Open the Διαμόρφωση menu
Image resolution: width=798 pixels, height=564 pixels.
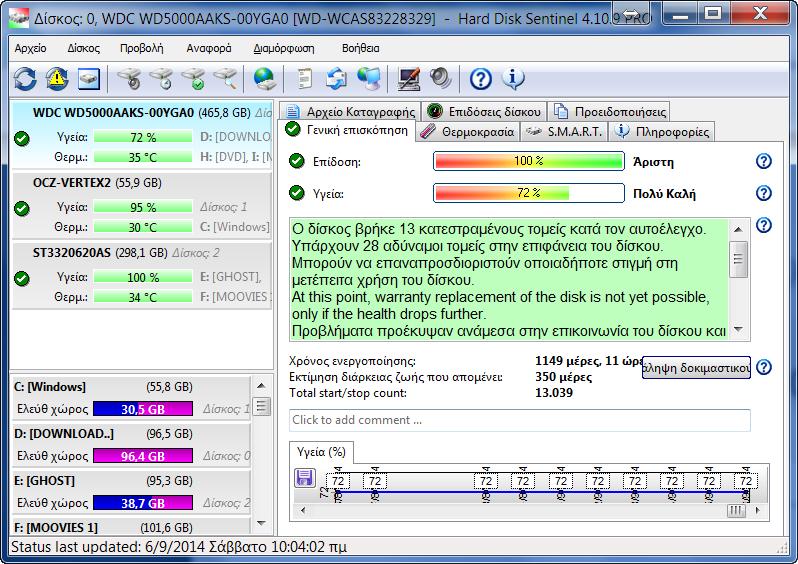284,48
